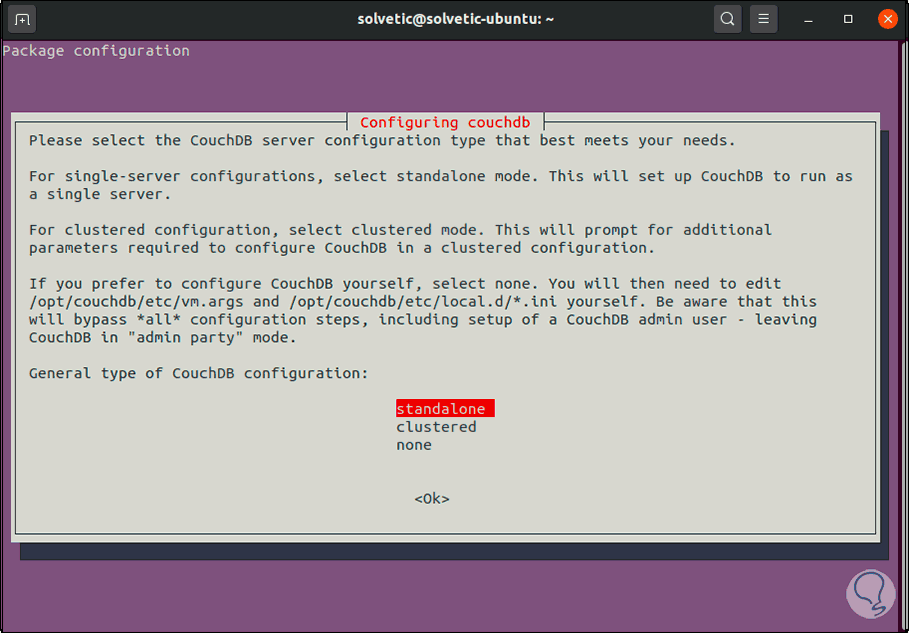Maximize the terminal window
The image size is (909, 633).
coord(848,20)
